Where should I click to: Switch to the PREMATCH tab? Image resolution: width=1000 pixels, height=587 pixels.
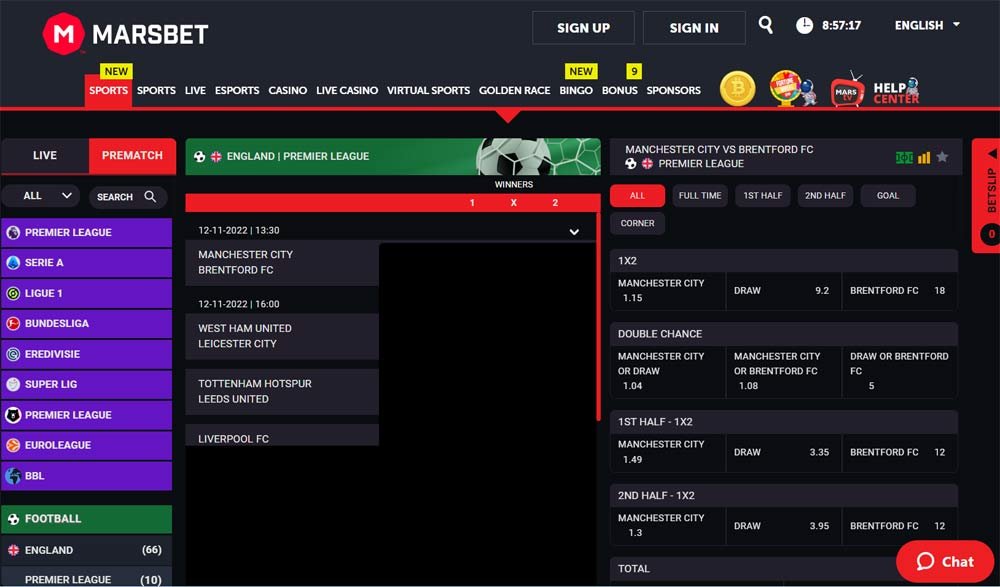[132, 155]
